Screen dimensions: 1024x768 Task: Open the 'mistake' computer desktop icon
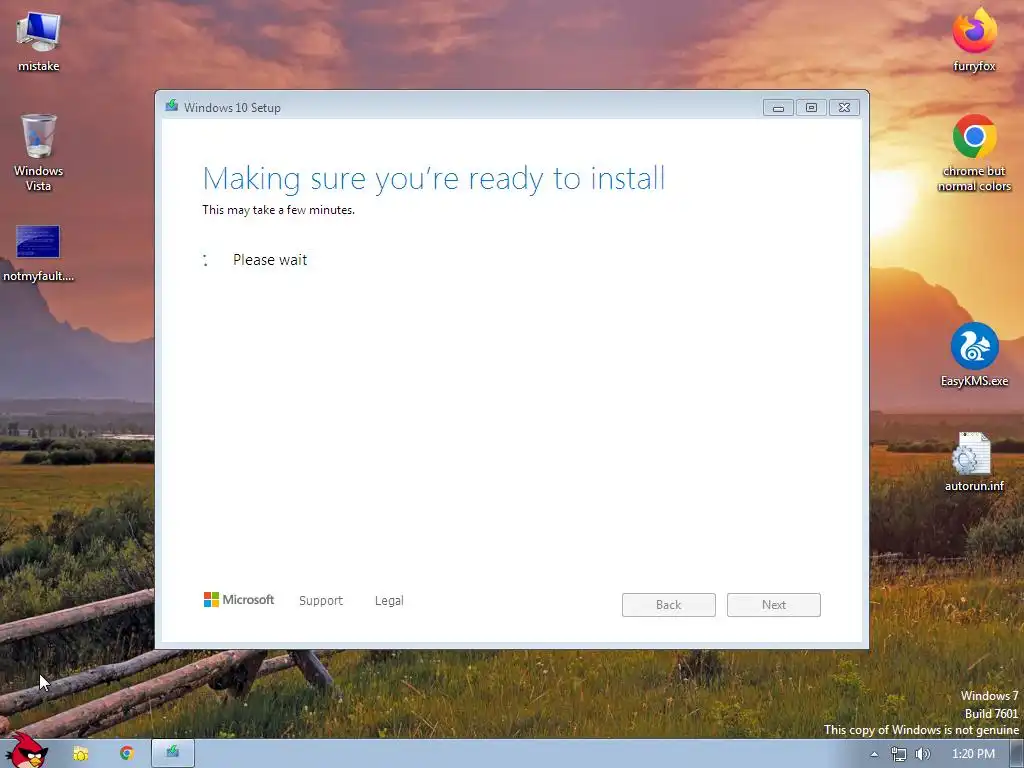39,40
